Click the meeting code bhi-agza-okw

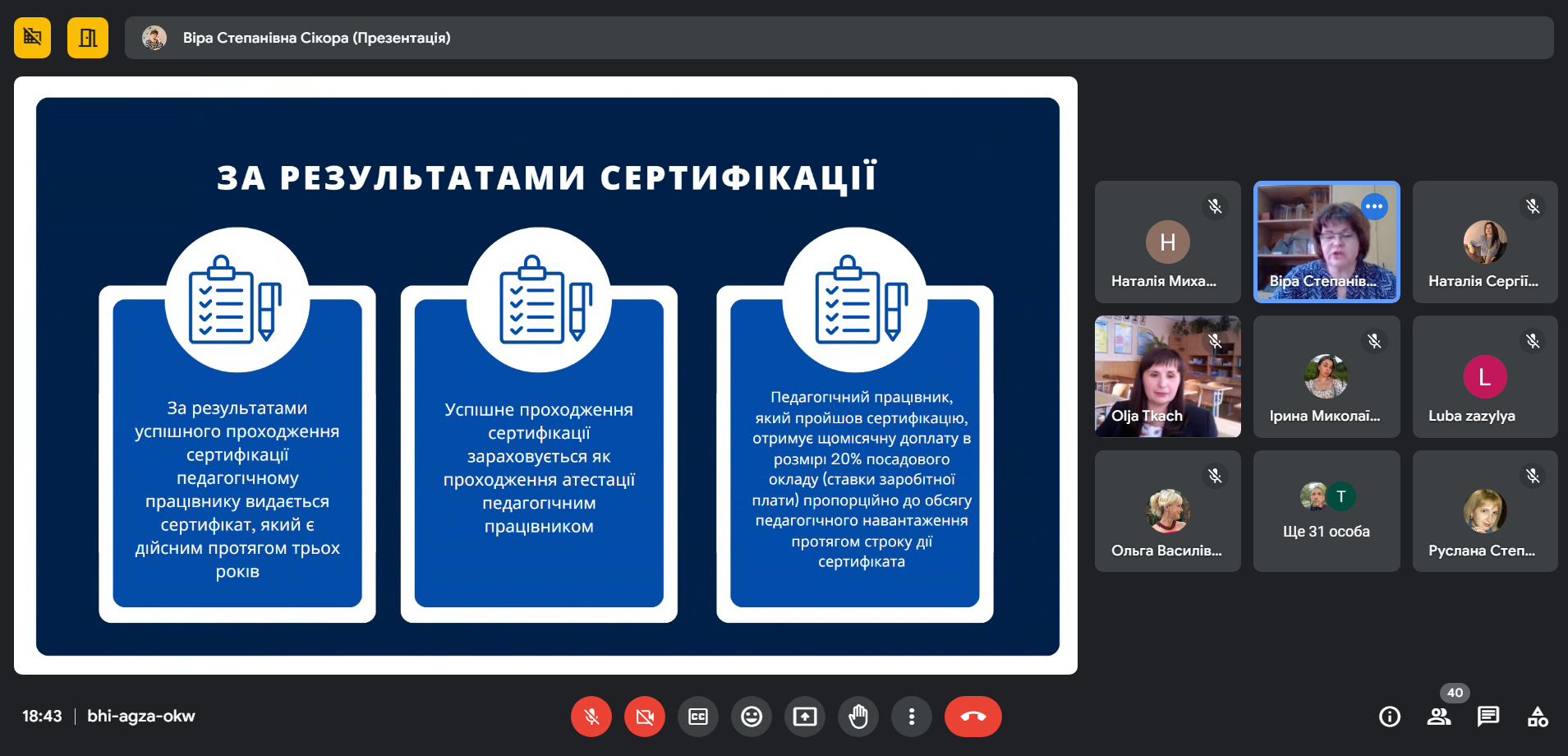tap(141, 716)
